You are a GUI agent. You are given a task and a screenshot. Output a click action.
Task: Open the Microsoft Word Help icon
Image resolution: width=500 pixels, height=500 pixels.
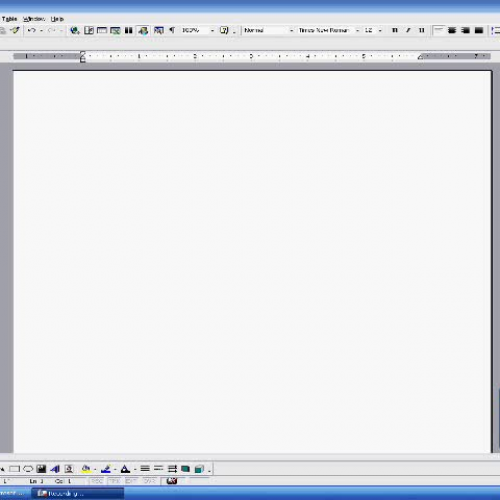(x=224, y=30)
